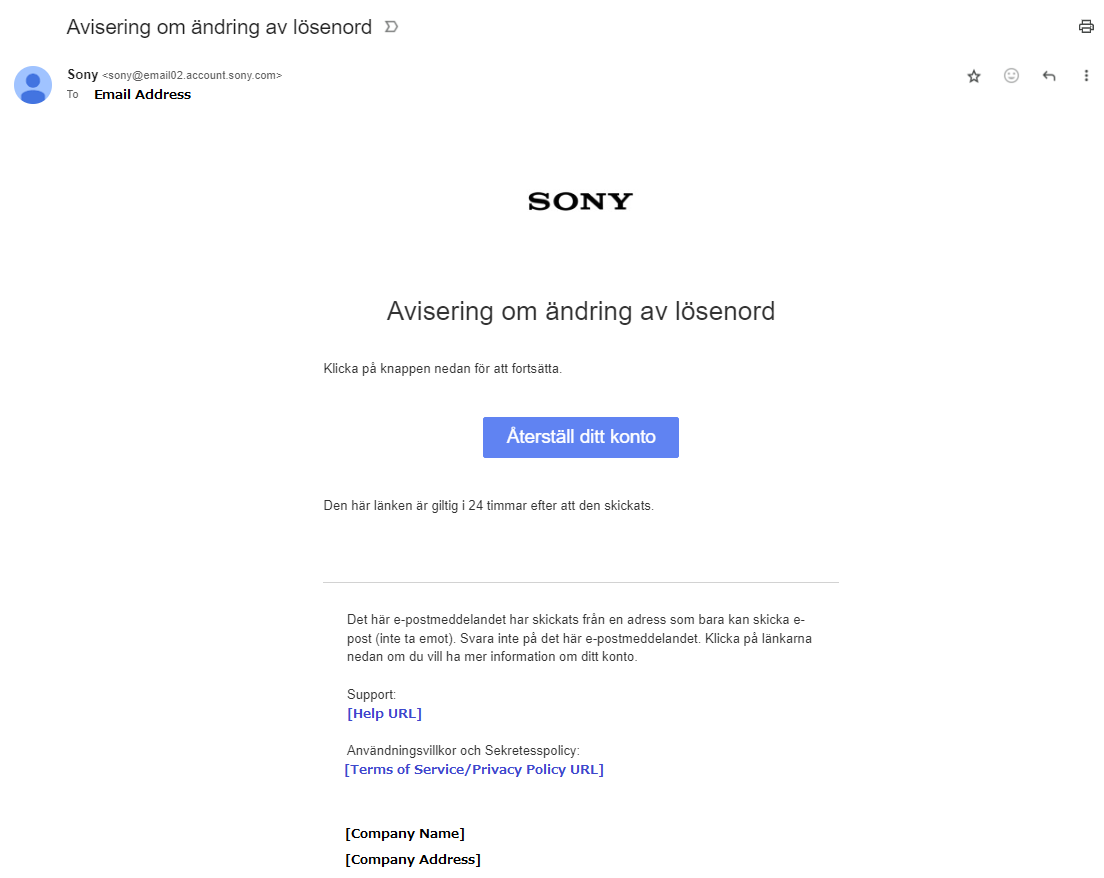Open the more options menu for this message
This screenshot has height=878, width=1104.
pyautogui.click(x=1086, y=75)
